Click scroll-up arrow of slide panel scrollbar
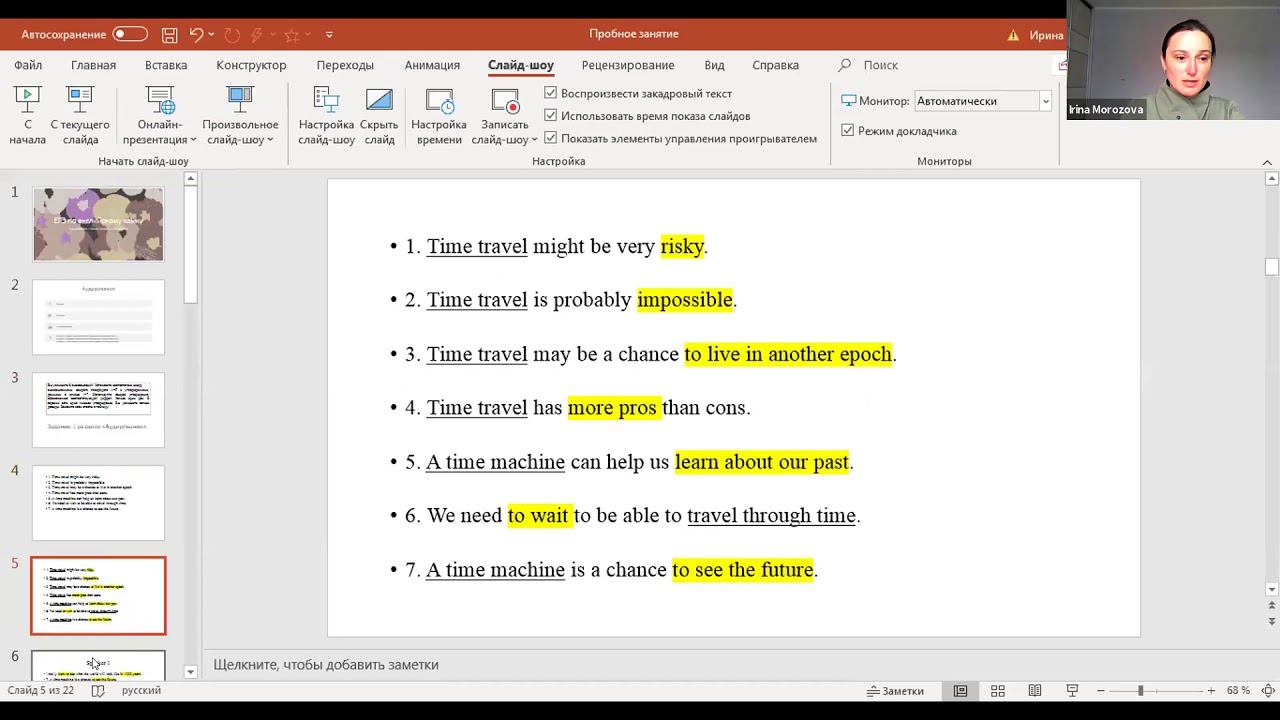Screen dimensions: 1280x720 [191, 179]
